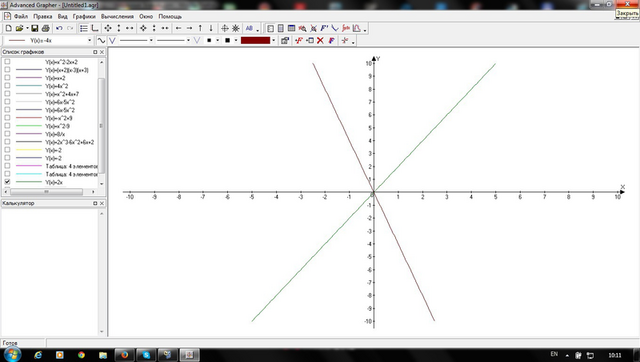Enable the Y(x)=8/x graph checkbox
The height and width of the screenshot is (362, 640).
(x=7, y=133)
